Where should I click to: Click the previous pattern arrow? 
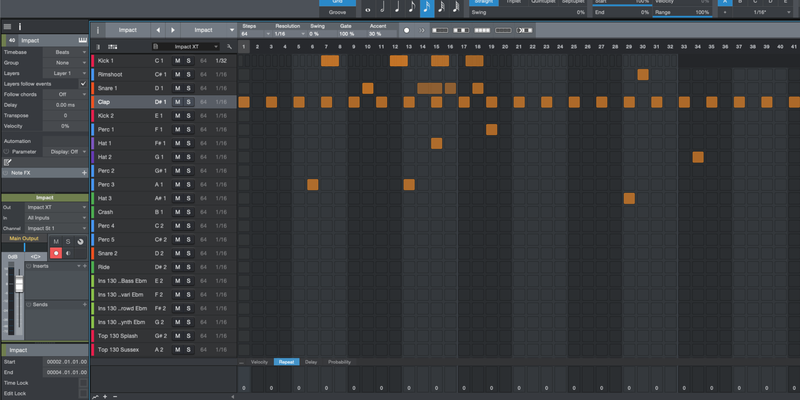(160, 30)
